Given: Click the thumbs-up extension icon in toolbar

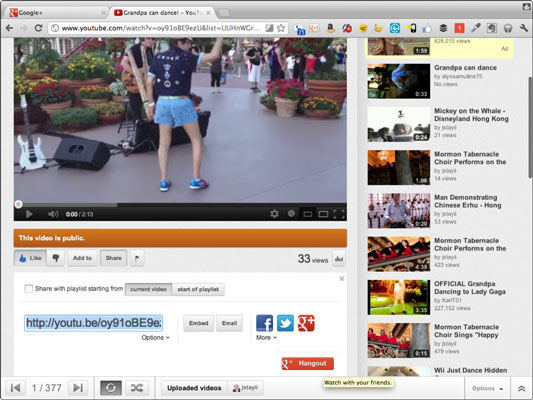Looking at the screenshot, I should [x=427, y=28].
